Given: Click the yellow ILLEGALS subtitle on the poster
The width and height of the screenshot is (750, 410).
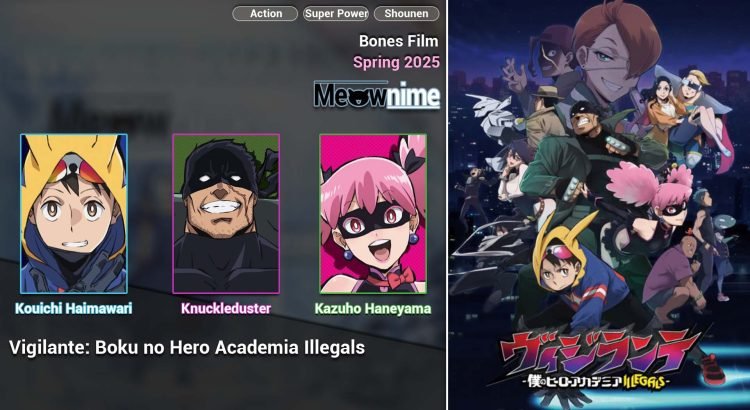Looking at the screenshot, I should 645,381.
